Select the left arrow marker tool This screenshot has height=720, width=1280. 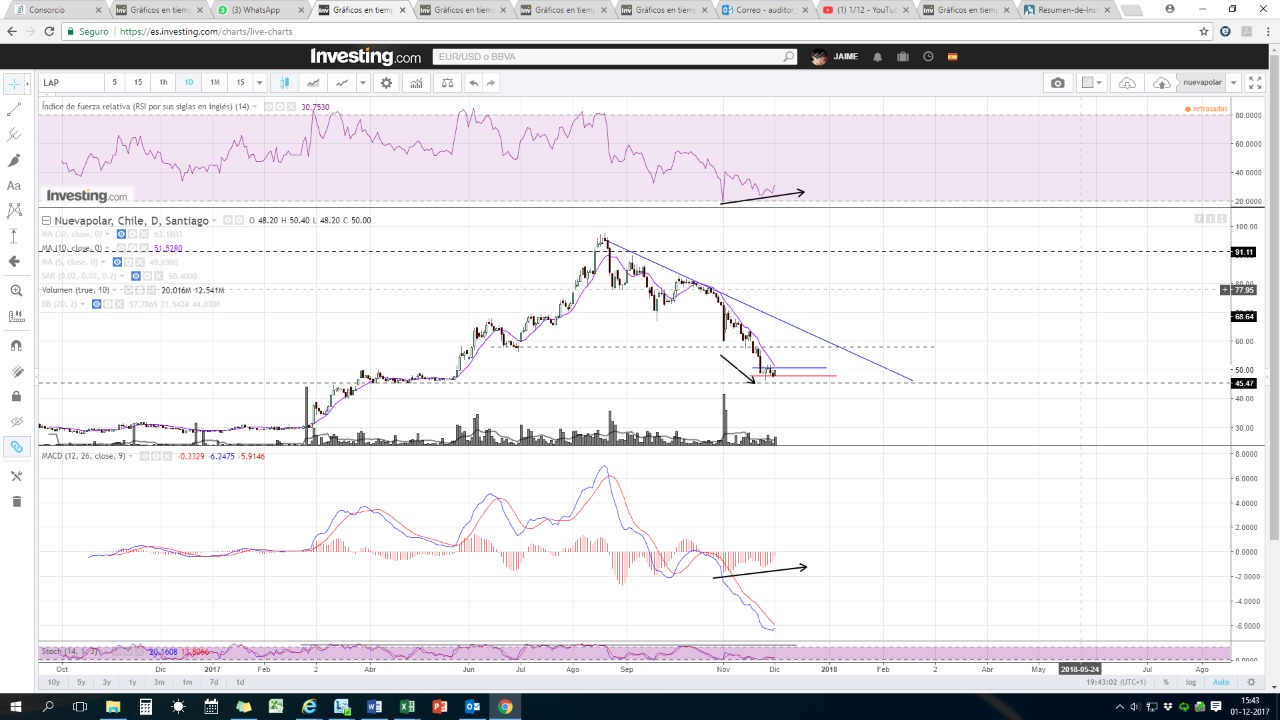[14, 261]
